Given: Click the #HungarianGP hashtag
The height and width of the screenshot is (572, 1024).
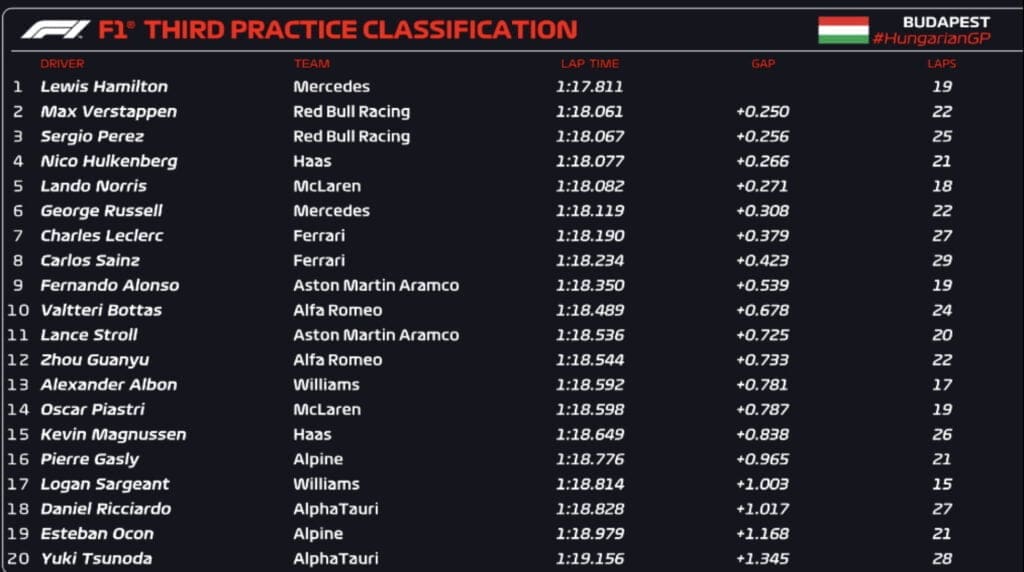Looking at the screenshot, I should (x=932, y=39).
